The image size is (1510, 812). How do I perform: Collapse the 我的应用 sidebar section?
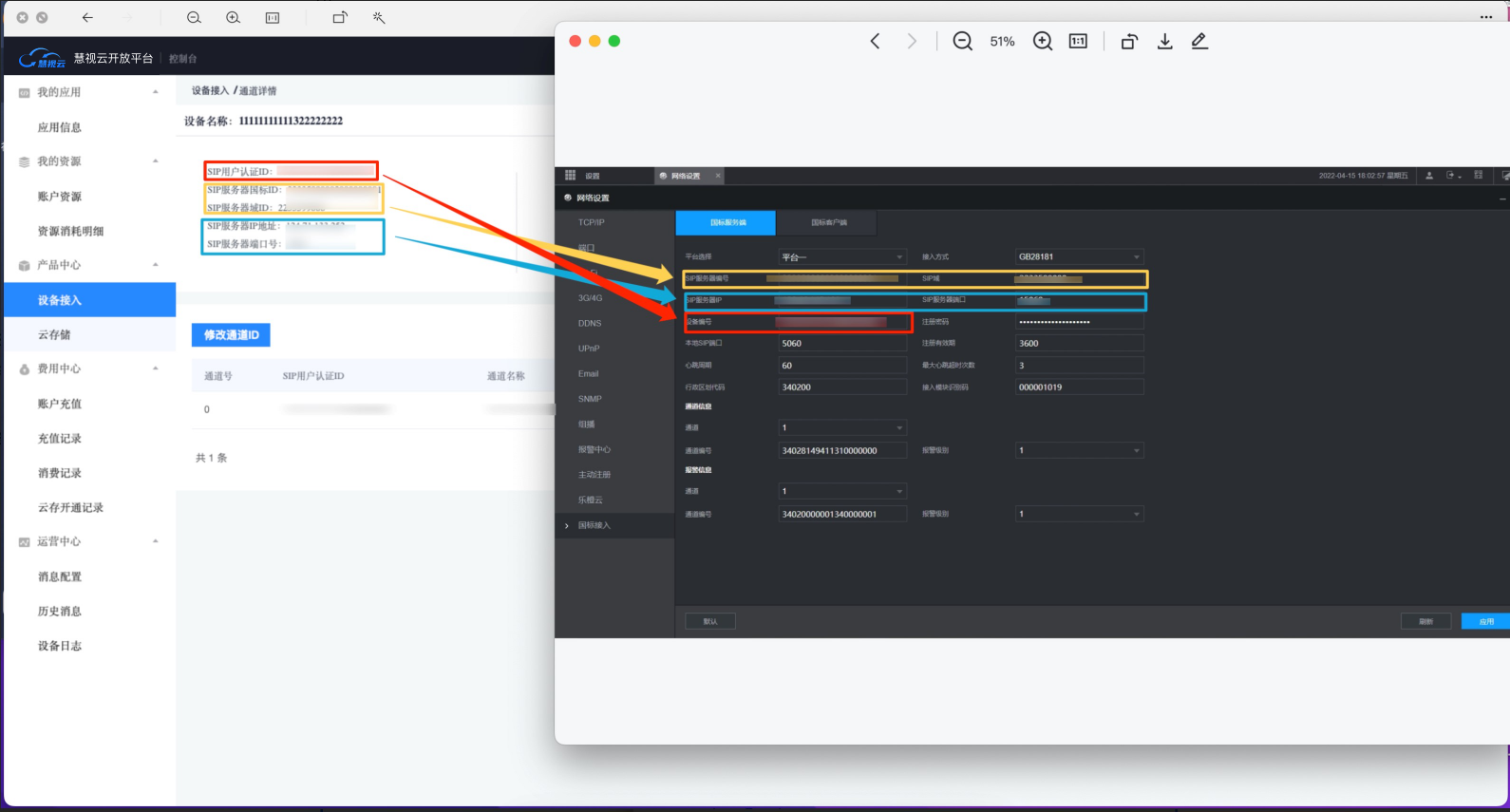coord(155,92)
